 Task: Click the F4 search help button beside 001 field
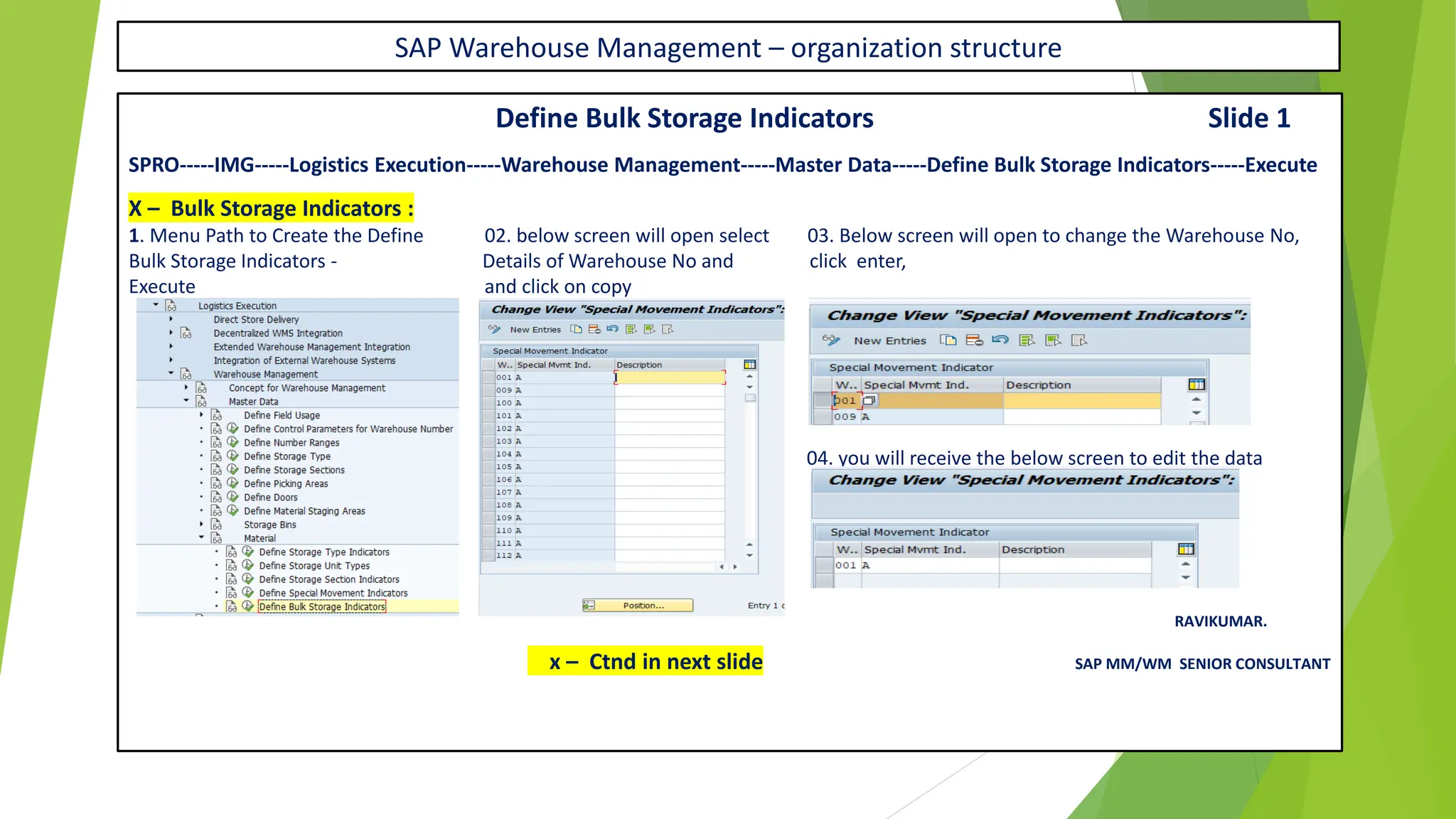[869, 400]
